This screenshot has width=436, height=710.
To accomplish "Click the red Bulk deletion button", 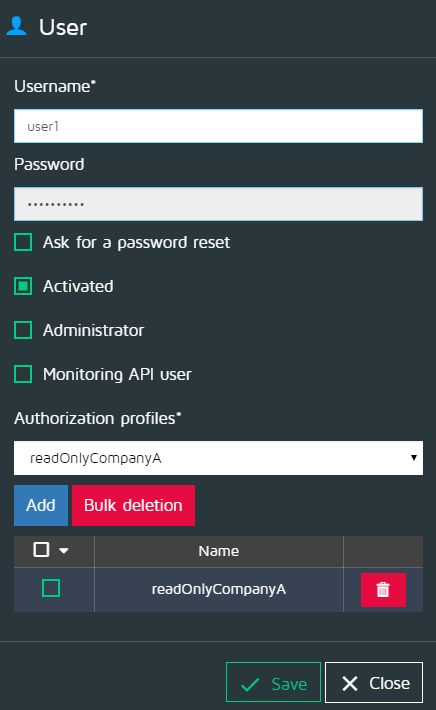I will point(133,505).
